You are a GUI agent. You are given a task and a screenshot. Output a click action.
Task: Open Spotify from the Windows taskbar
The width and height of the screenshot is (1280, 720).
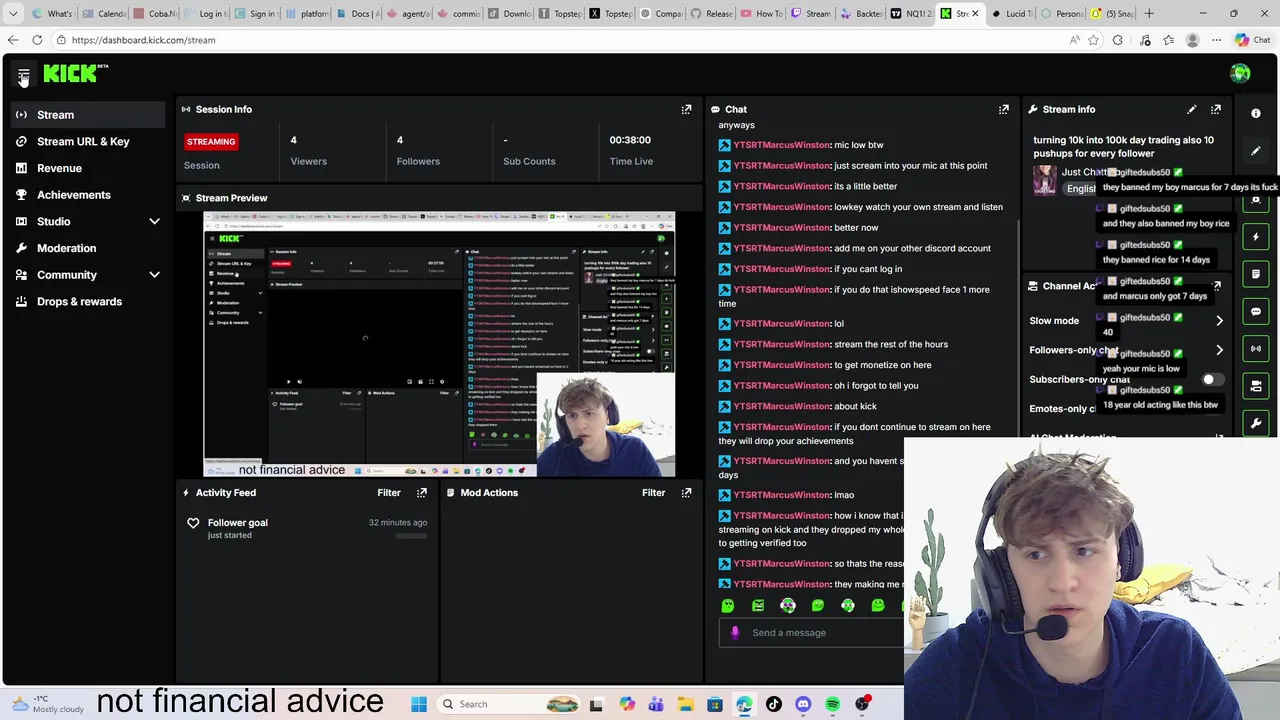point(832,704)
